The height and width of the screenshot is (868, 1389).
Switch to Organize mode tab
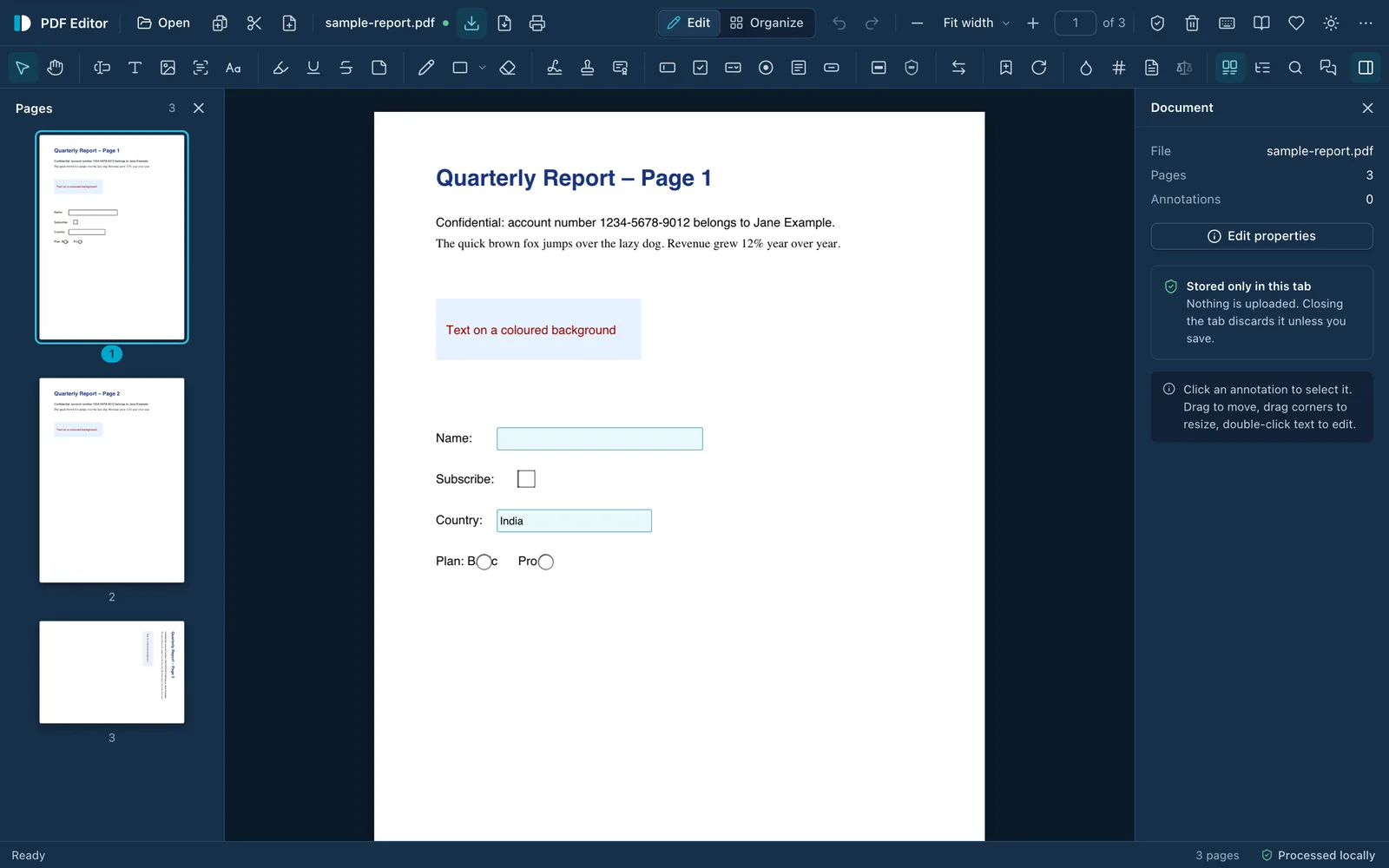tap(767, 23)
